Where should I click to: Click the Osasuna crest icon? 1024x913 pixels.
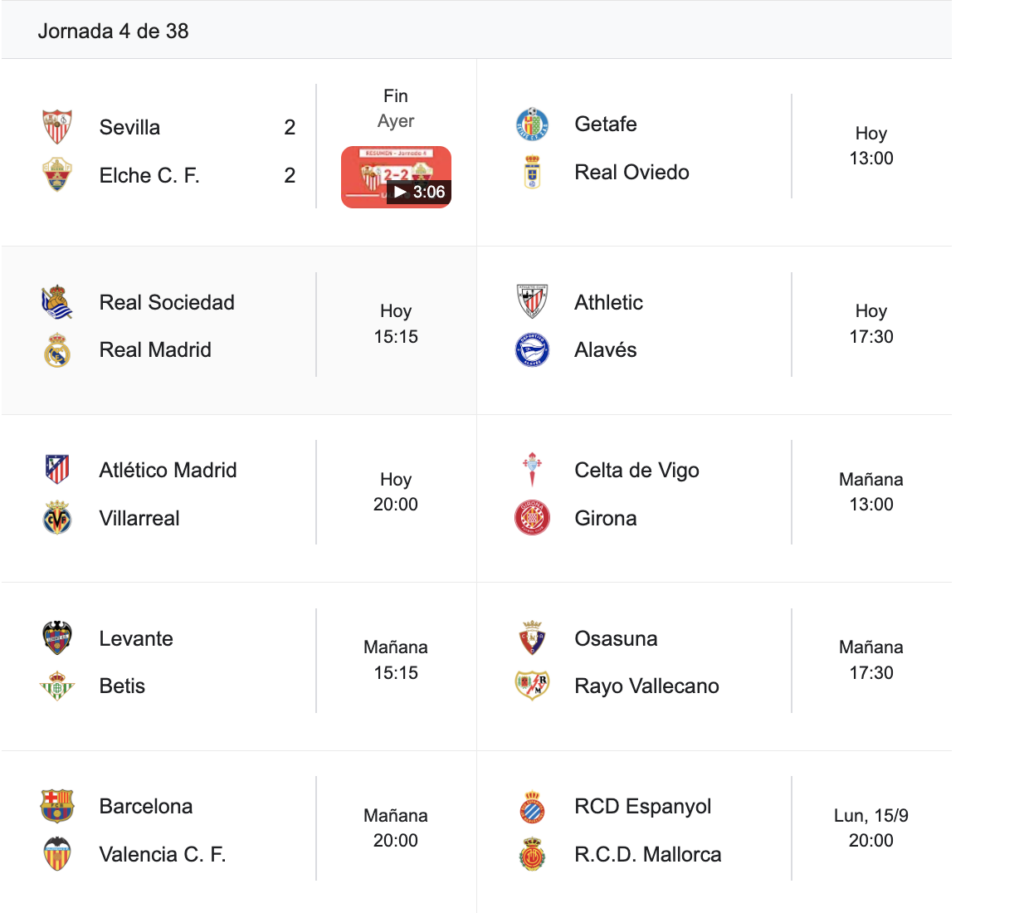click(x=532, y=638)
